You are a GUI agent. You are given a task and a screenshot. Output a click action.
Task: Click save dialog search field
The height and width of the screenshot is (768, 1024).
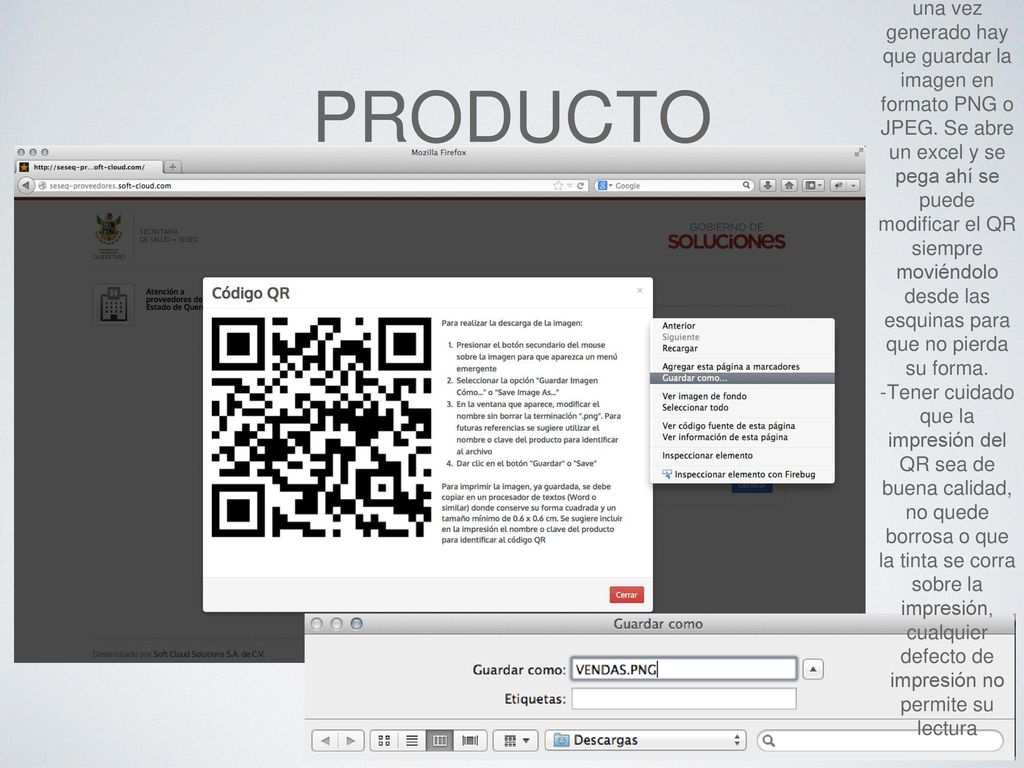[x=880, y=741]
